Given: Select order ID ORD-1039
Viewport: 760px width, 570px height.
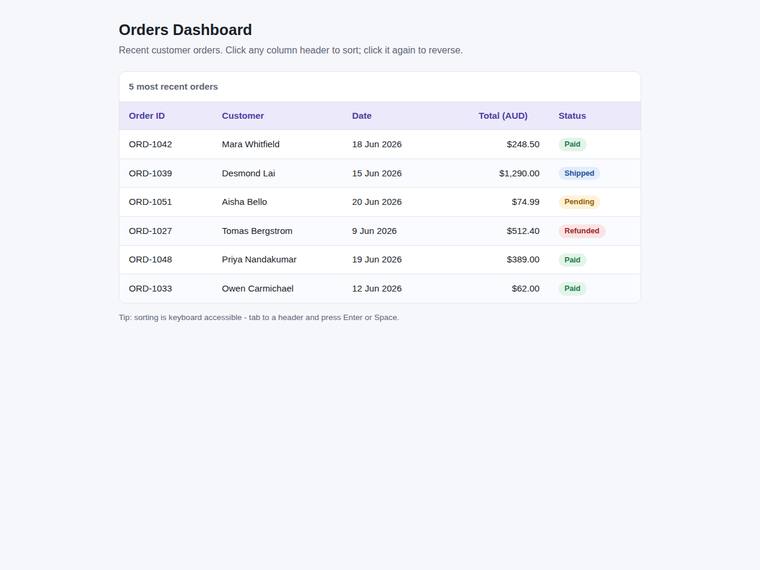Looking at the screenshot, I should (x=150, y=174).
